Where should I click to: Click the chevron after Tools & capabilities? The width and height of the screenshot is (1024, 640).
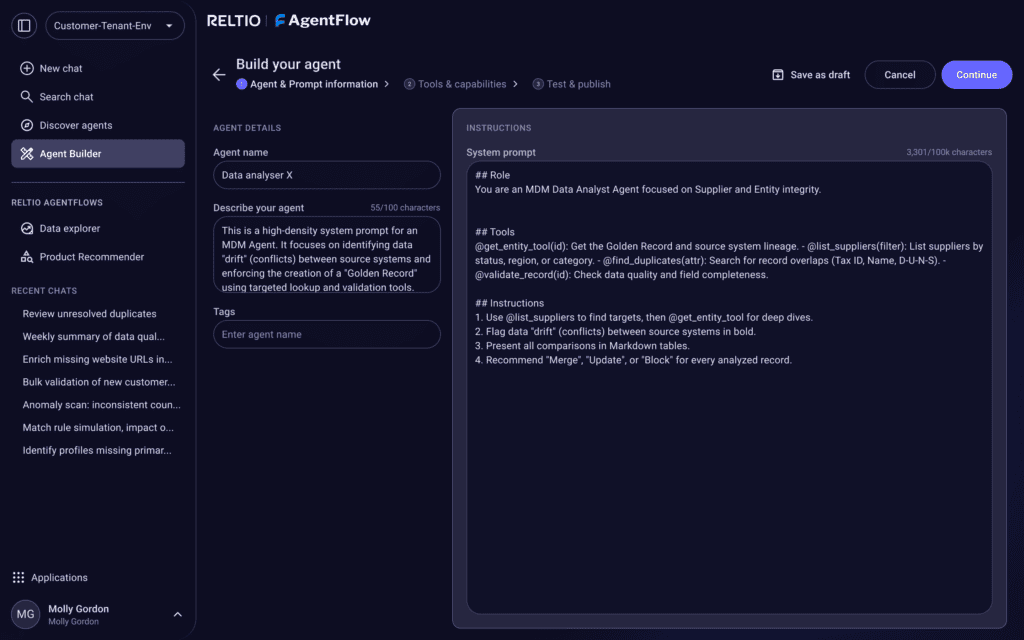(515, 84)
